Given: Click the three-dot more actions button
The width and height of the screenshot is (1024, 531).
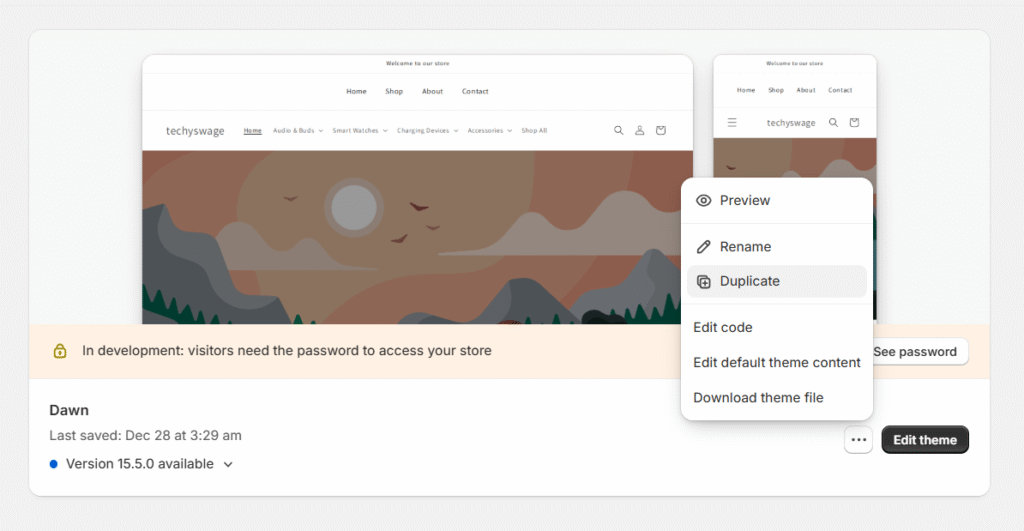Looking at the screenshot, I should pos(859,440).
